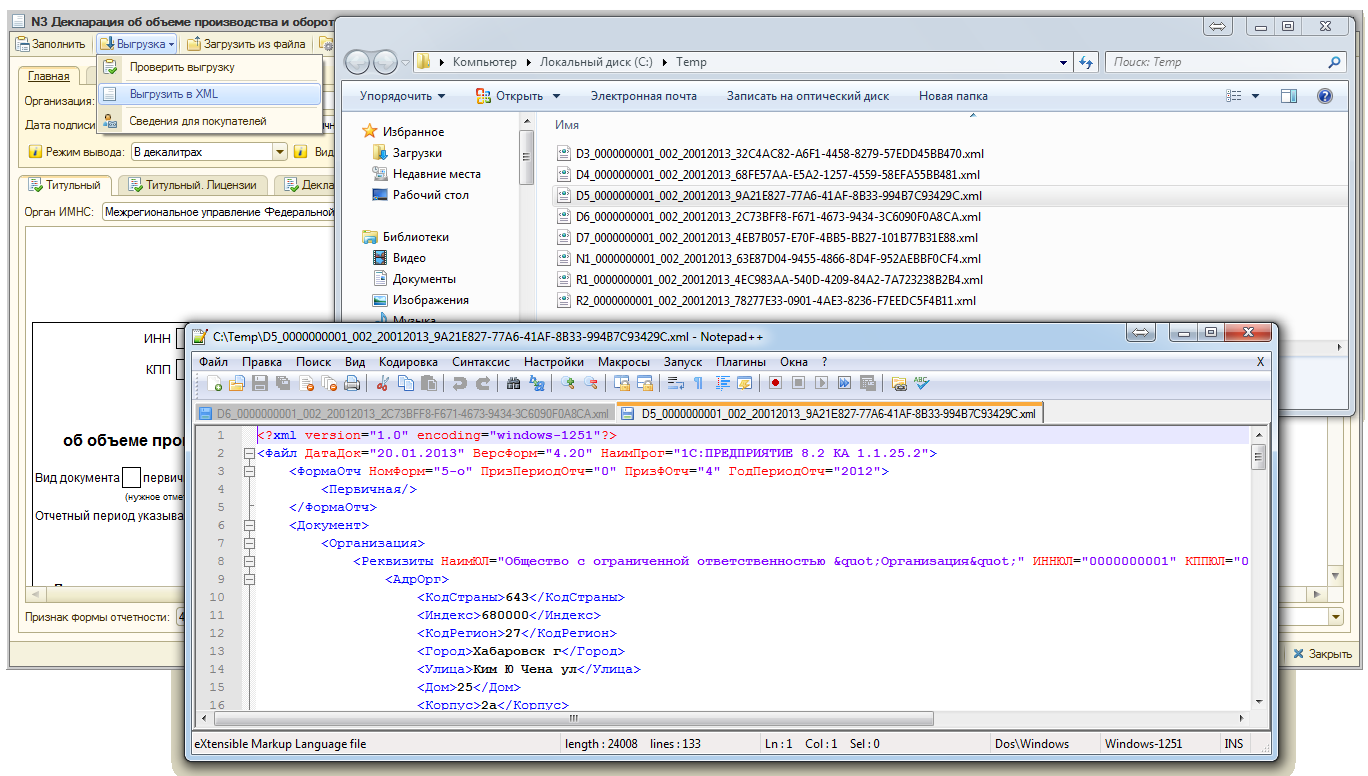Click the New file icon in Notepad++

tap(215, 383)
